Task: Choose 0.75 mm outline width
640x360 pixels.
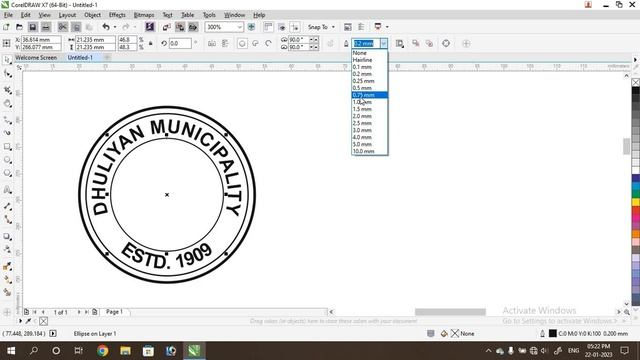Action: 369,95
